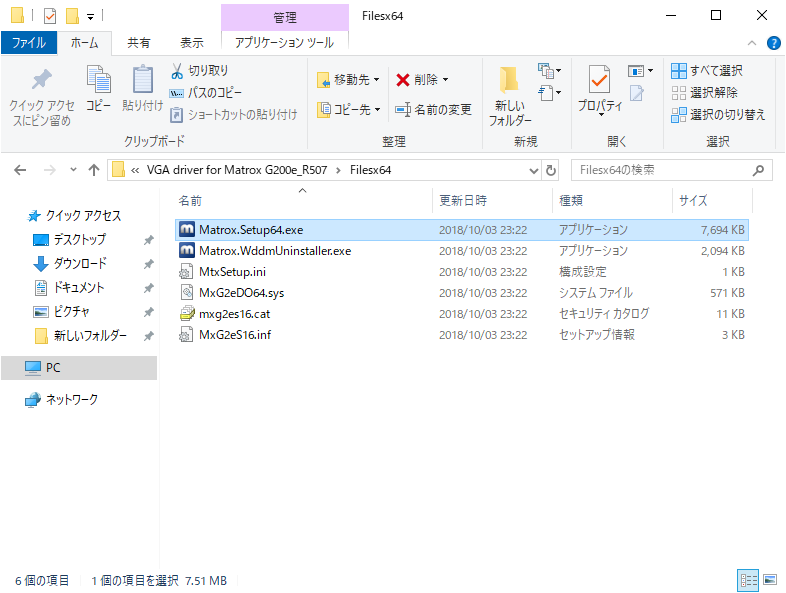Open Quick Access Toolbar customize dropdown
This screenshot has width=786, height=593.
90,17
